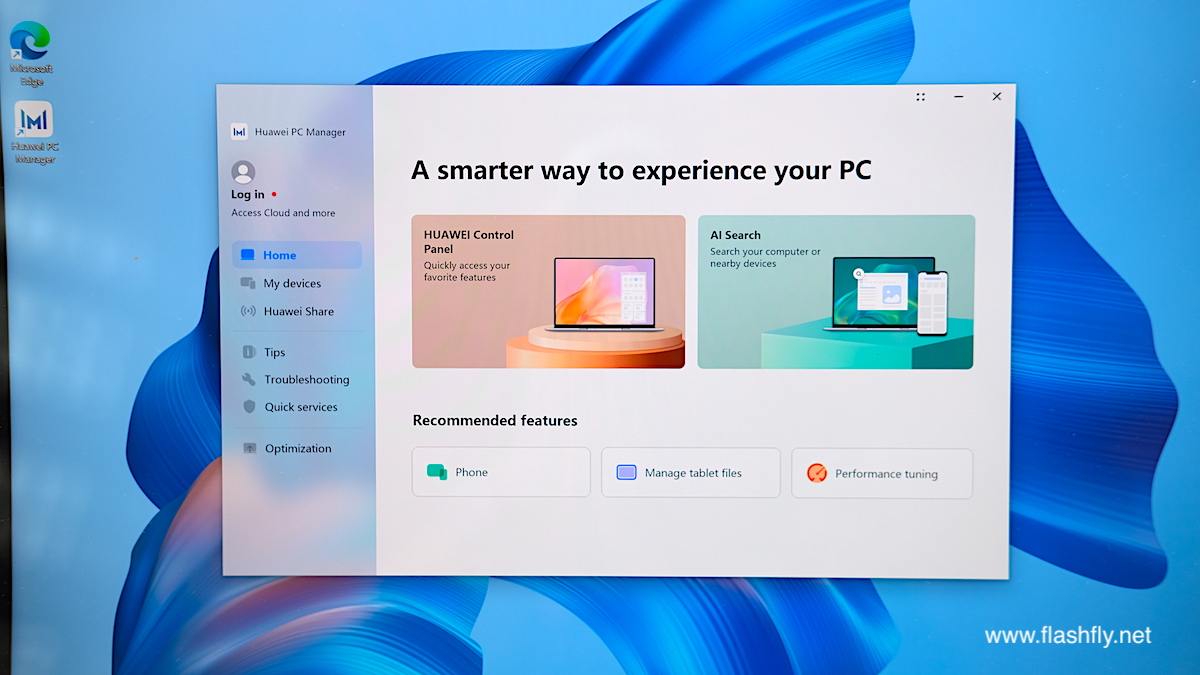The height and width of the screenshot is (675, 1200).
Task: Click the Quick services shield icon
Action: (249, 407)
